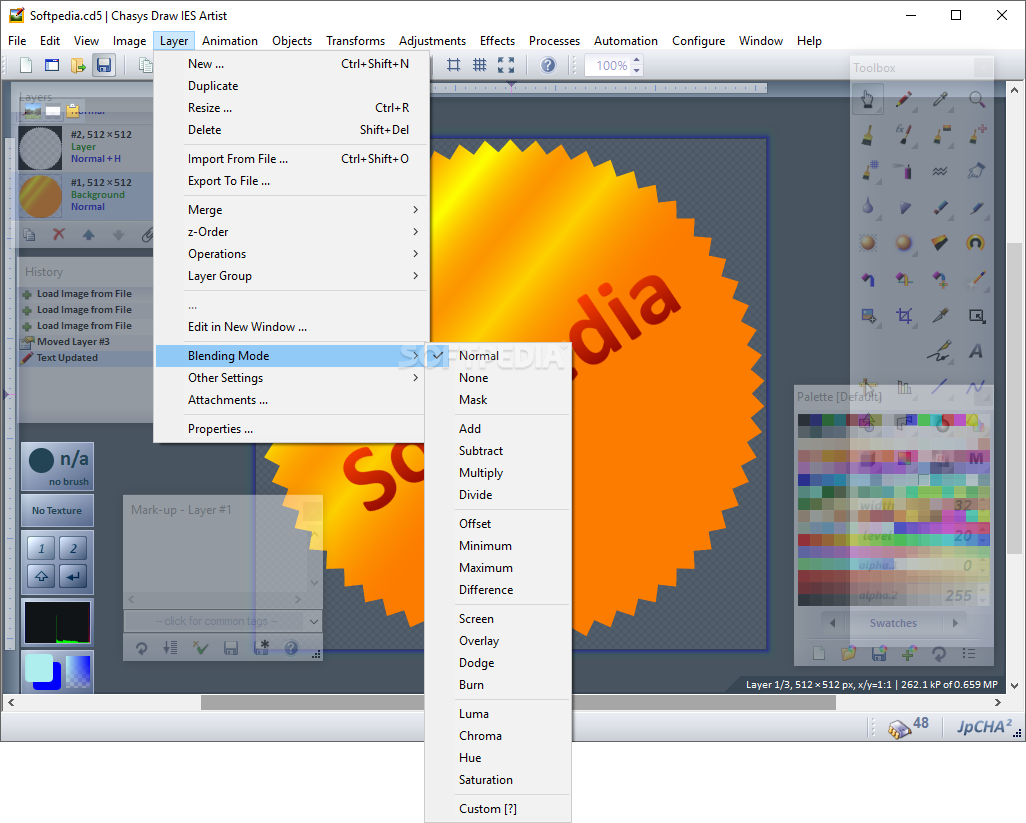Go to next Swatches palette page arrow
The height and width of the screenshot is (823, 1026).
[955, 623]
